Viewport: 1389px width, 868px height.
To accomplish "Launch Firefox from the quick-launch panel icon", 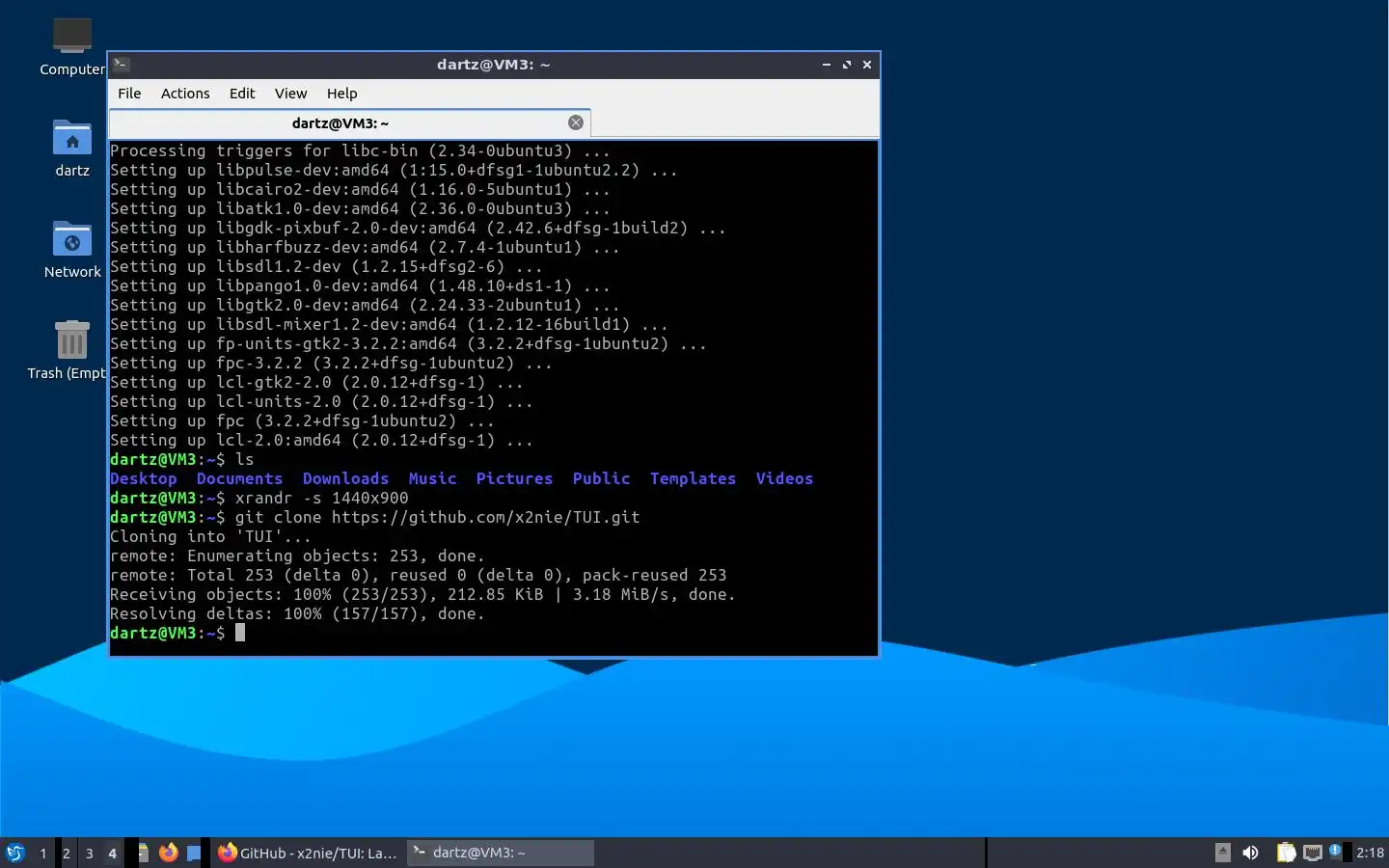I will 169,853.
